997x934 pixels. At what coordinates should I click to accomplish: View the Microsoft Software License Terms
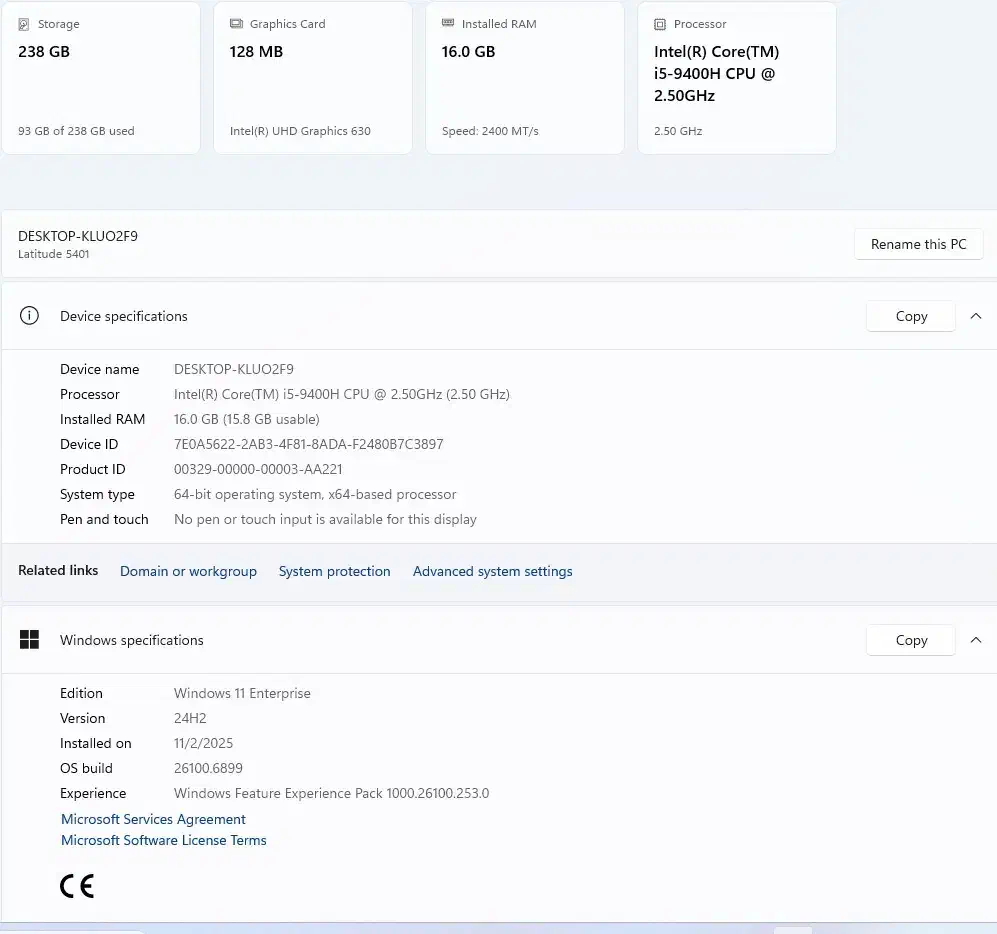point(164,840)
